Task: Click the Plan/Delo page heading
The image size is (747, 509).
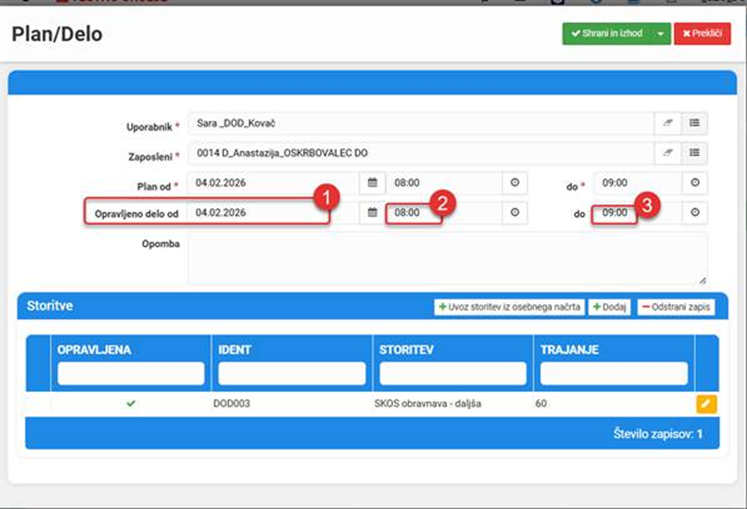Action: [x=57, y=34]
